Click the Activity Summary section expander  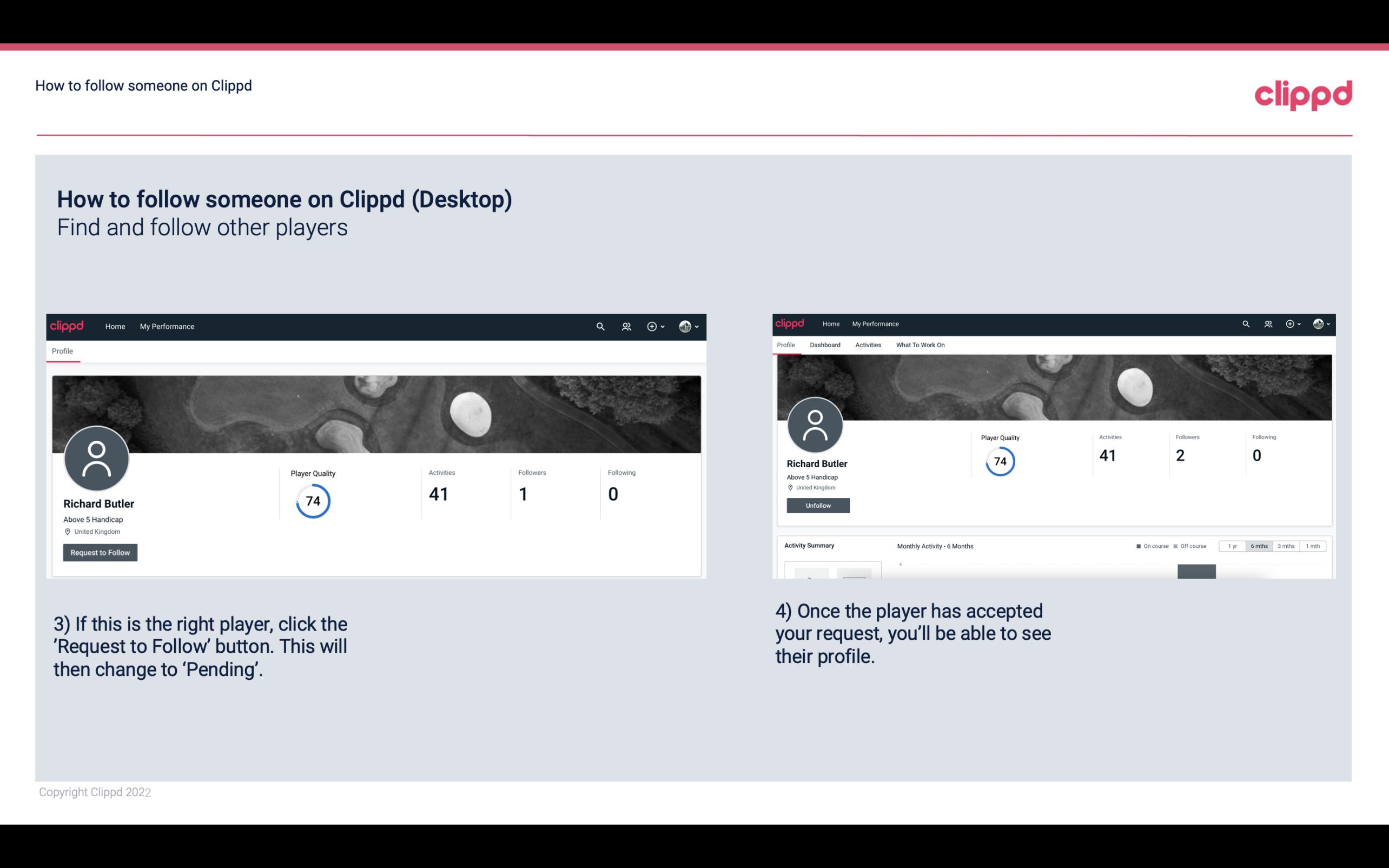[x=808, y=545]
